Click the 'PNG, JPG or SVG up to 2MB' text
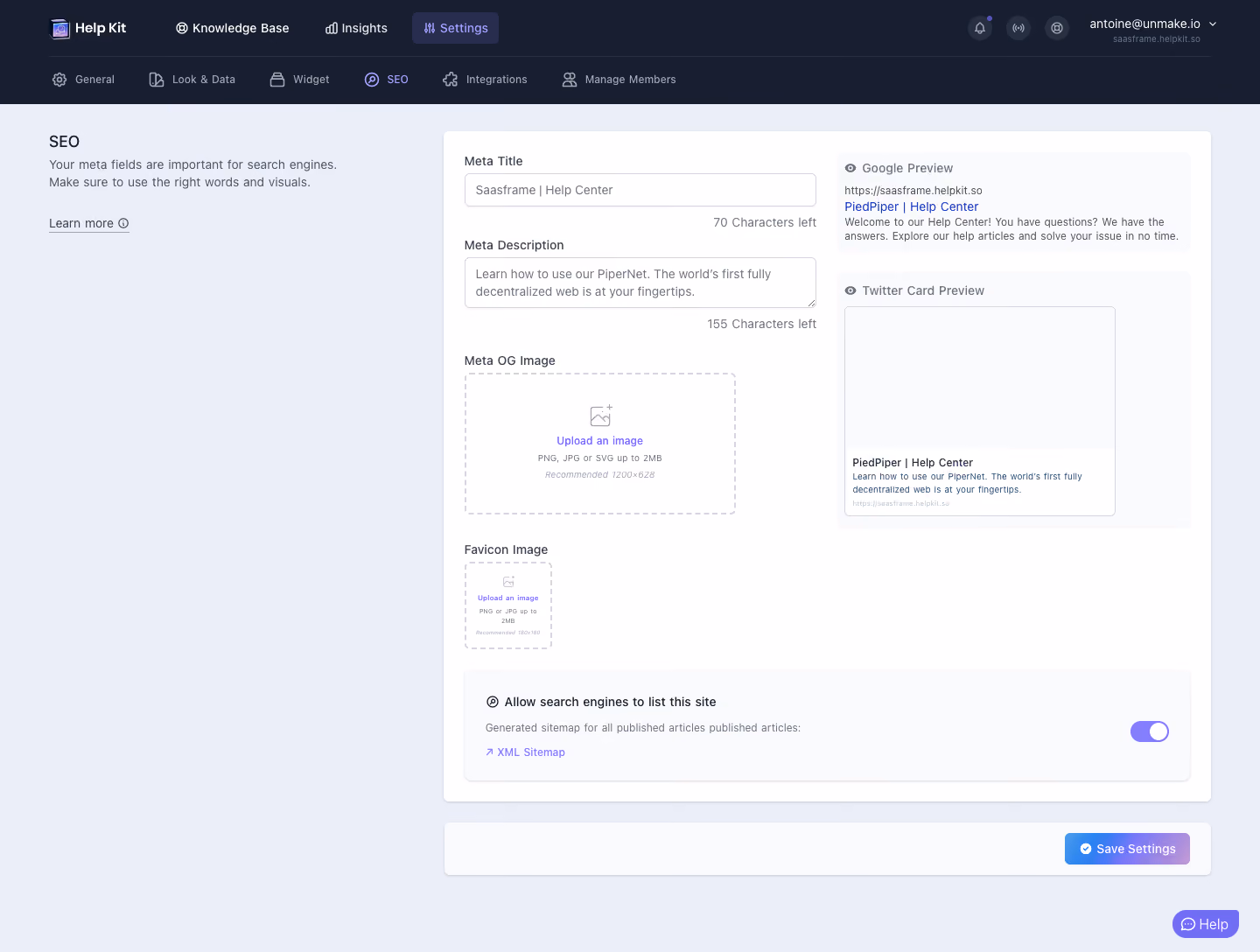1260x952 pixels. [x=600, y=458]
